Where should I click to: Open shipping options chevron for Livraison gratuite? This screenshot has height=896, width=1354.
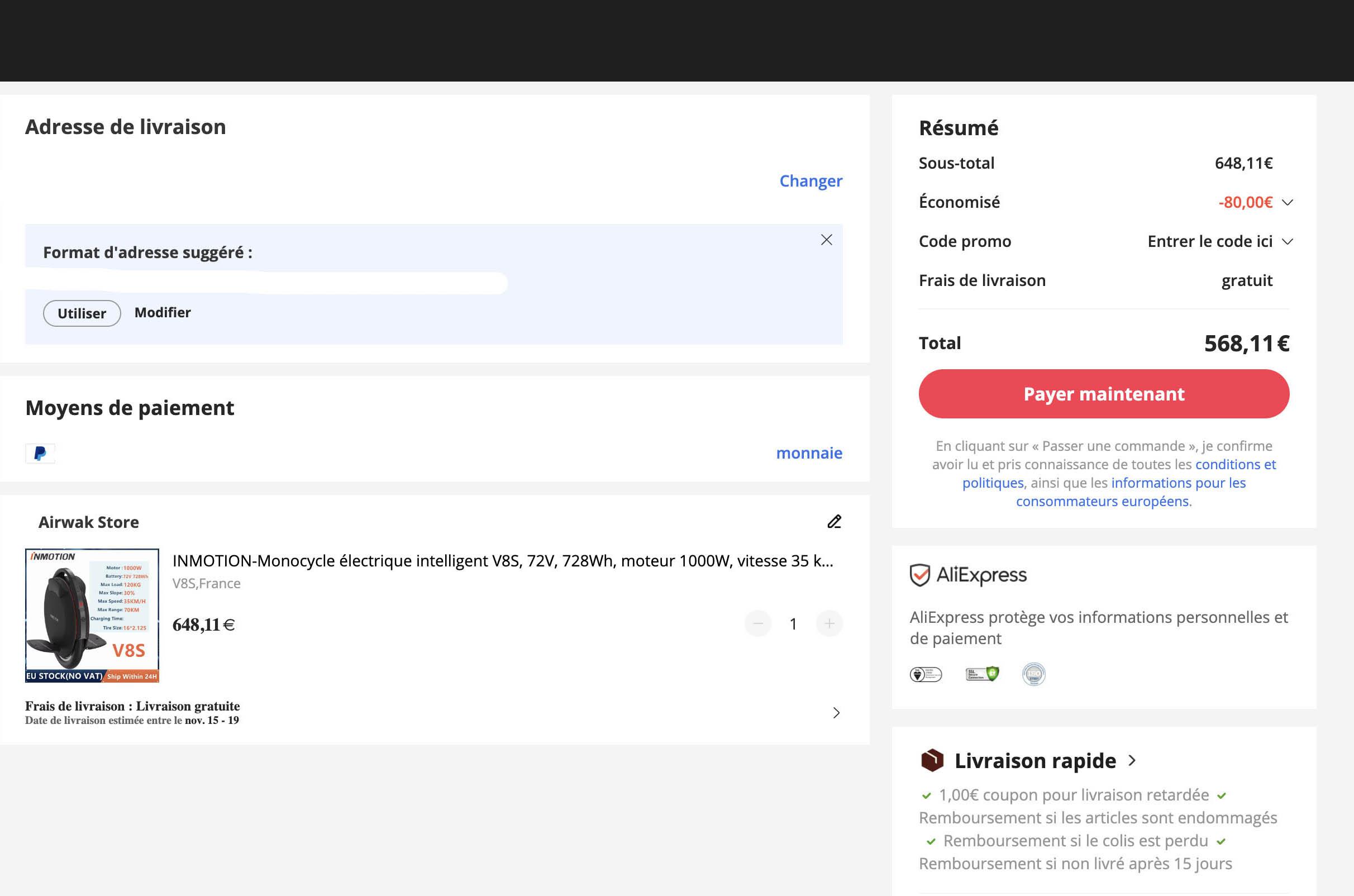(x=836, y=713)
